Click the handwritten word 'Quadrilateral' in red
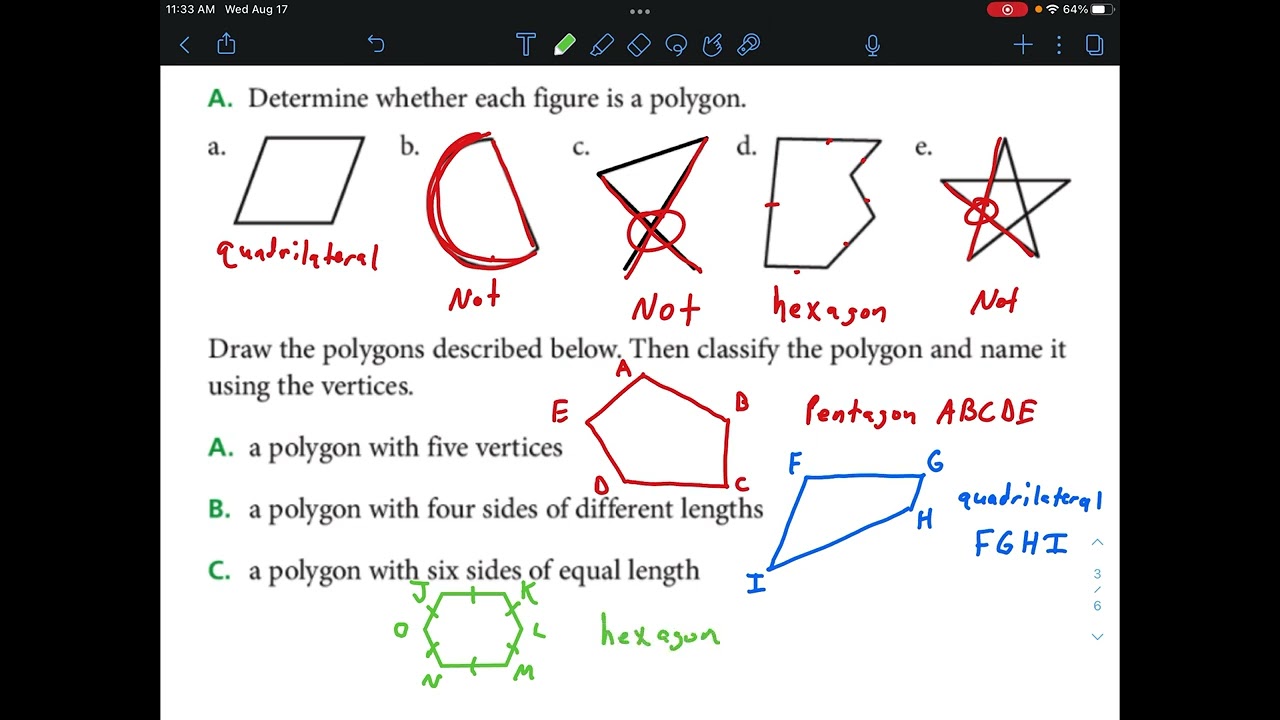Viewport: 1280px width, 720px height. click(298, 253)
